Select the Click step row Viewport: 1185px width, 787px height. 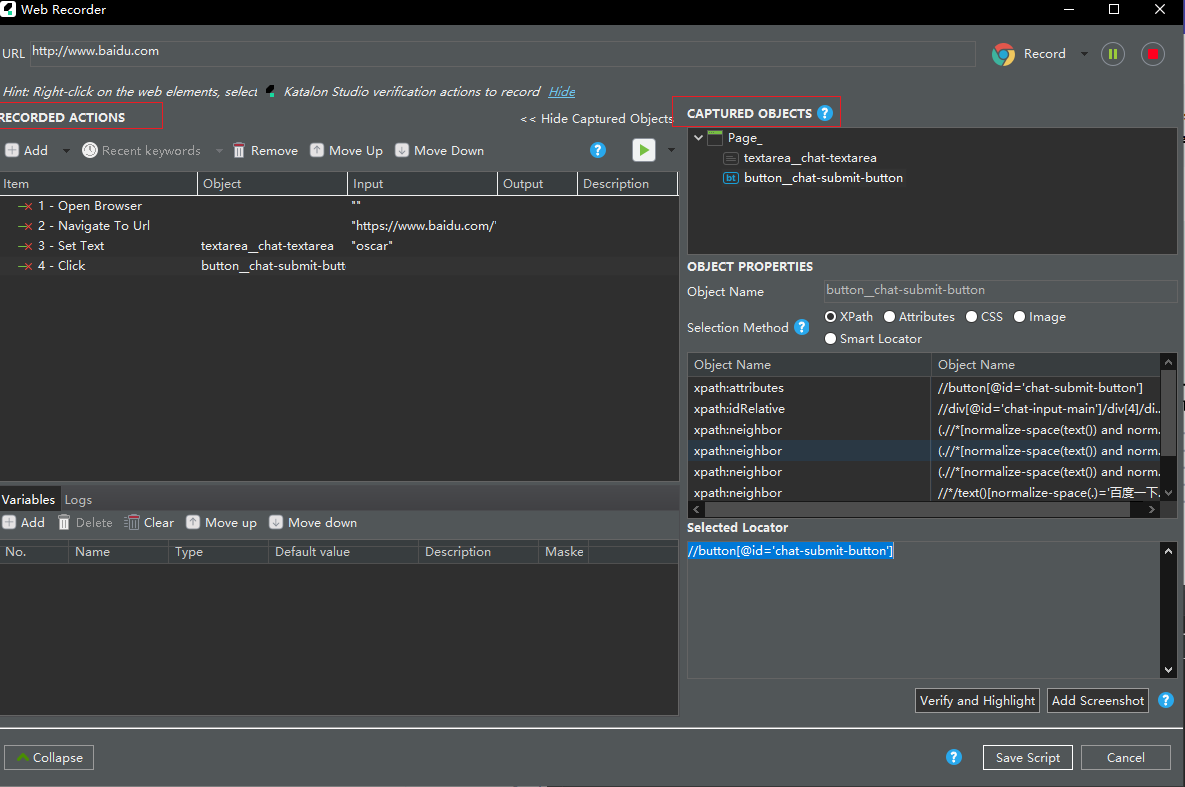[x=339, y=266]
